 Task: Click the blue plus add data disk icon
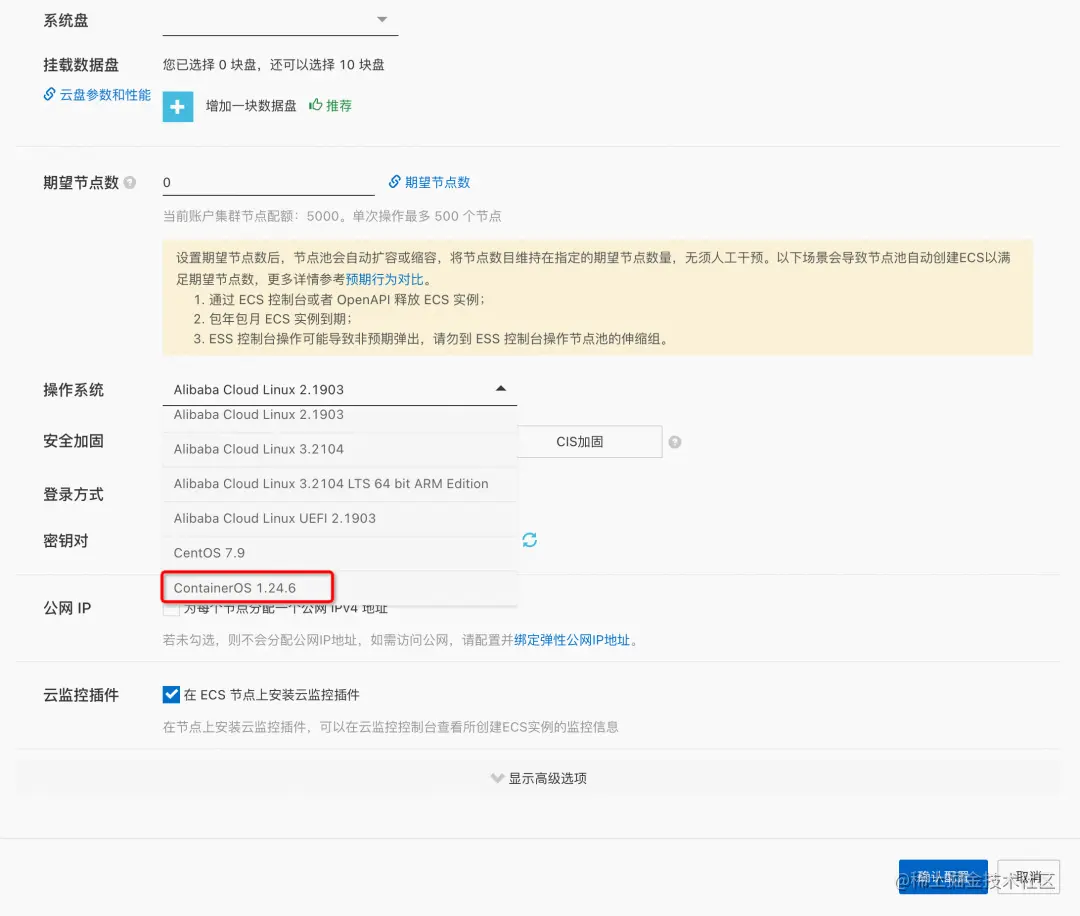tap(178, 107)
